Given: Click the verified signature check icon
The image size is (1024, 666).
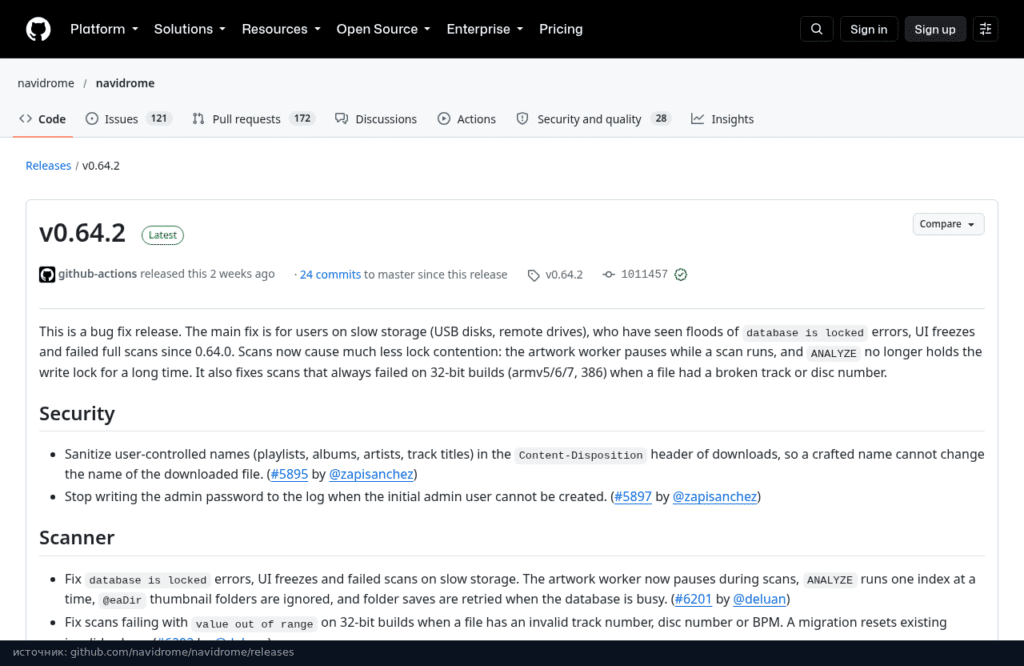Looking at the screenshot, I should [x=680, y=275].
